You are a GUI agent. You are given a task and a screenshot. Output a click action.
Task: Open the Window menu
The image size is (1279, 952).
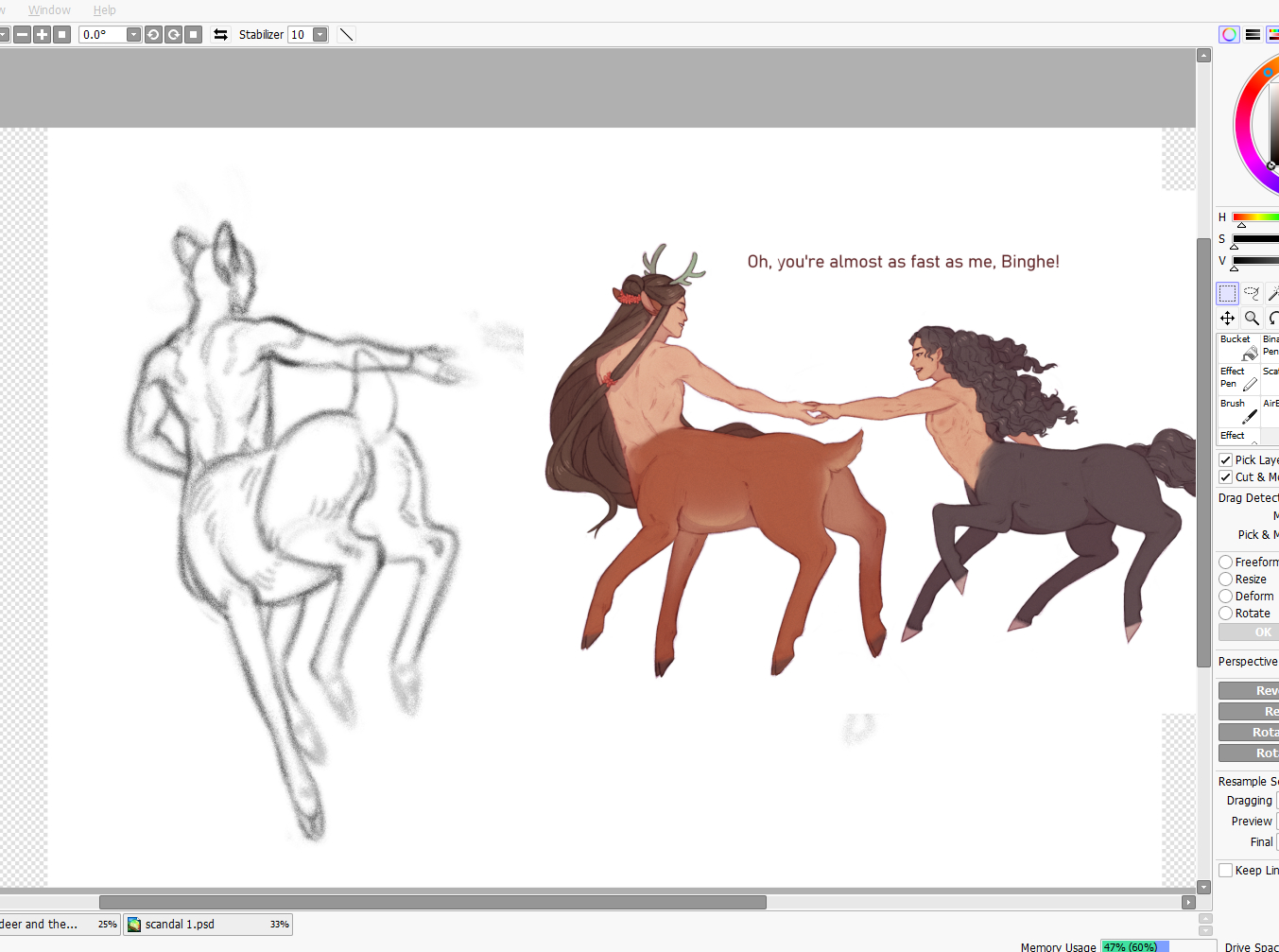tap(49, 10)
